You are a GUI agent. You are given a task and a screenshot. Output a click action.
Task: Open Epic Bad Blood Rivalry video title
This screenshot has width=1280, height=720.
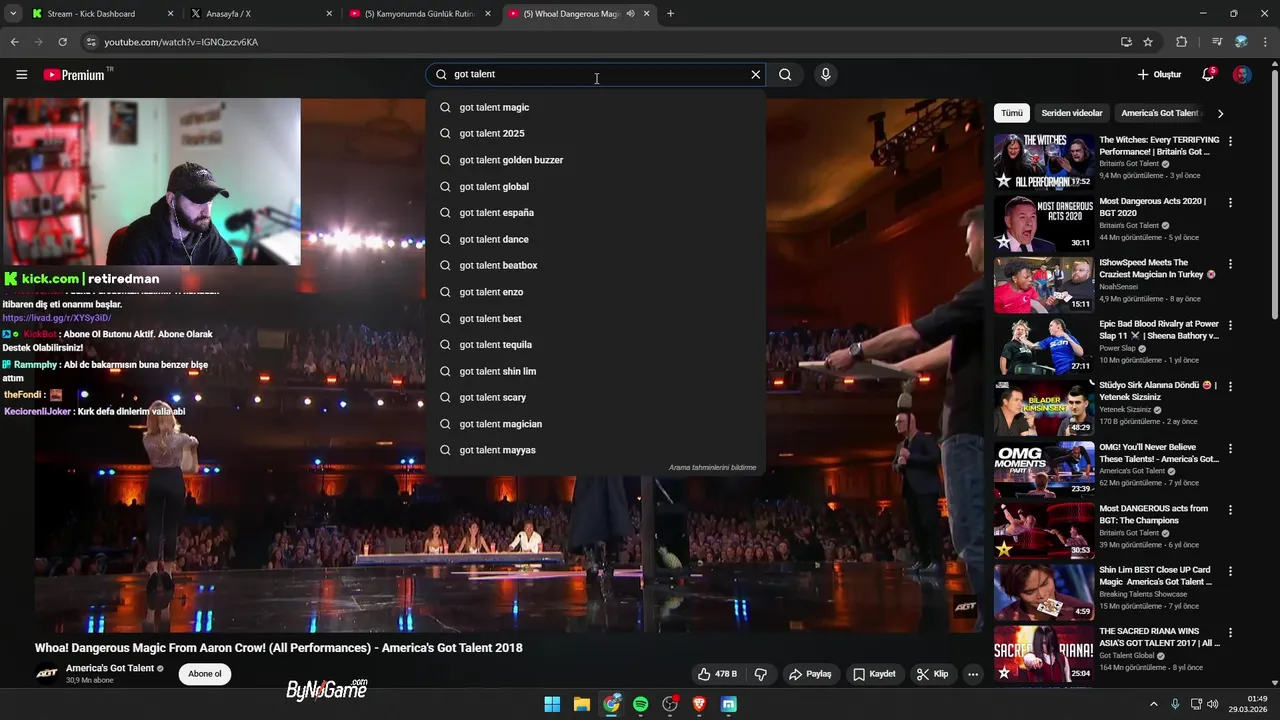(x=1159, y=330)
